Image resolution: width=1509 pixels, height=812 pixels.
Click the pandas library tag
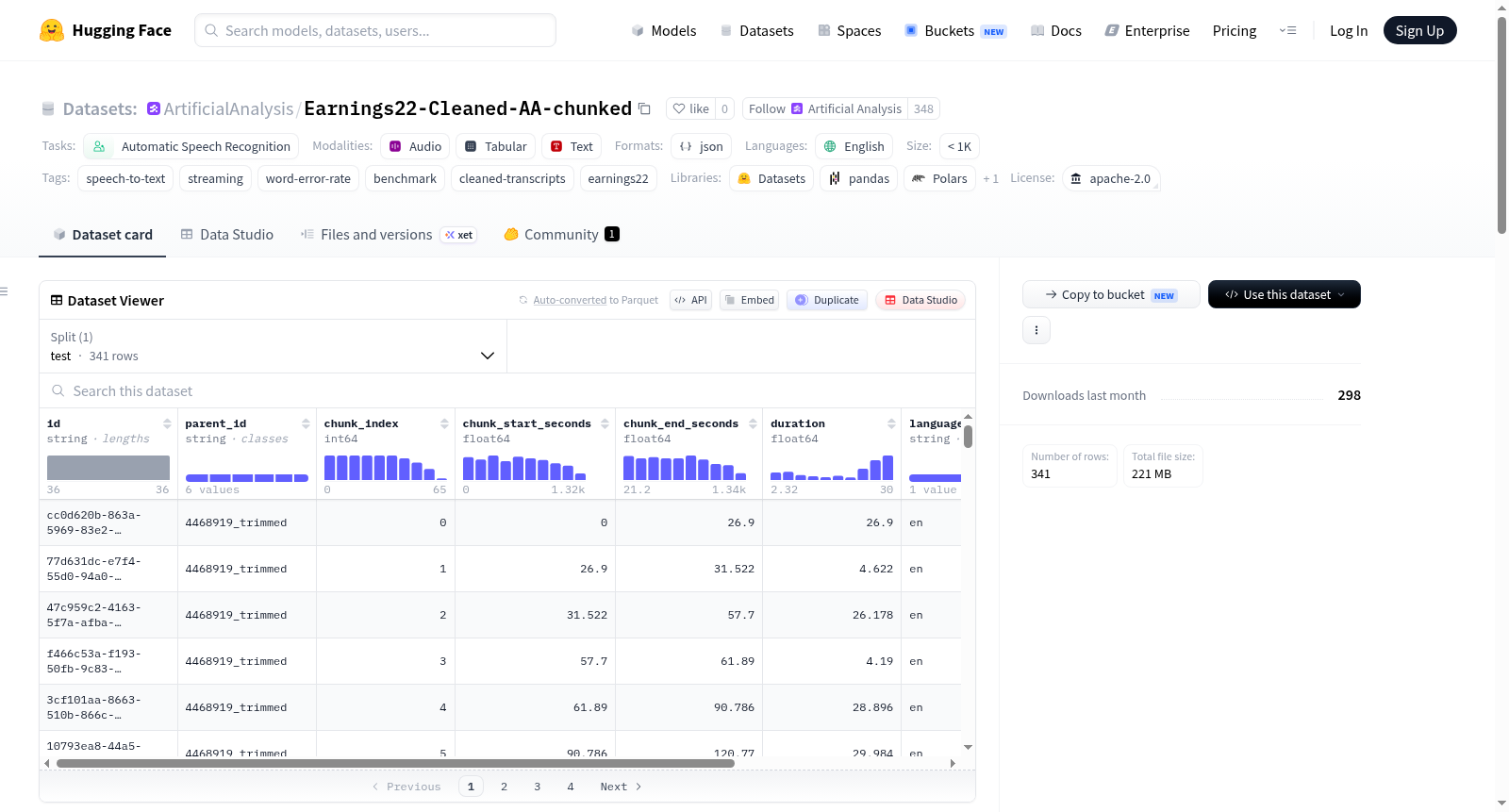(x=859, y=178)
